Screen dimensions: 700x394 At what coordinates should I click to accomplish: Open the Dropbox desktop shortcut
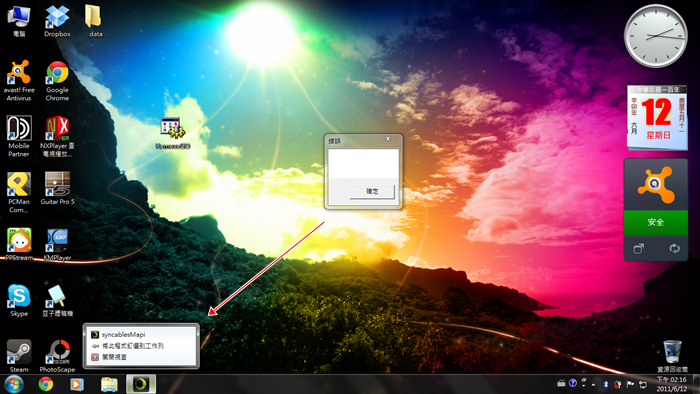pos(57,21)
